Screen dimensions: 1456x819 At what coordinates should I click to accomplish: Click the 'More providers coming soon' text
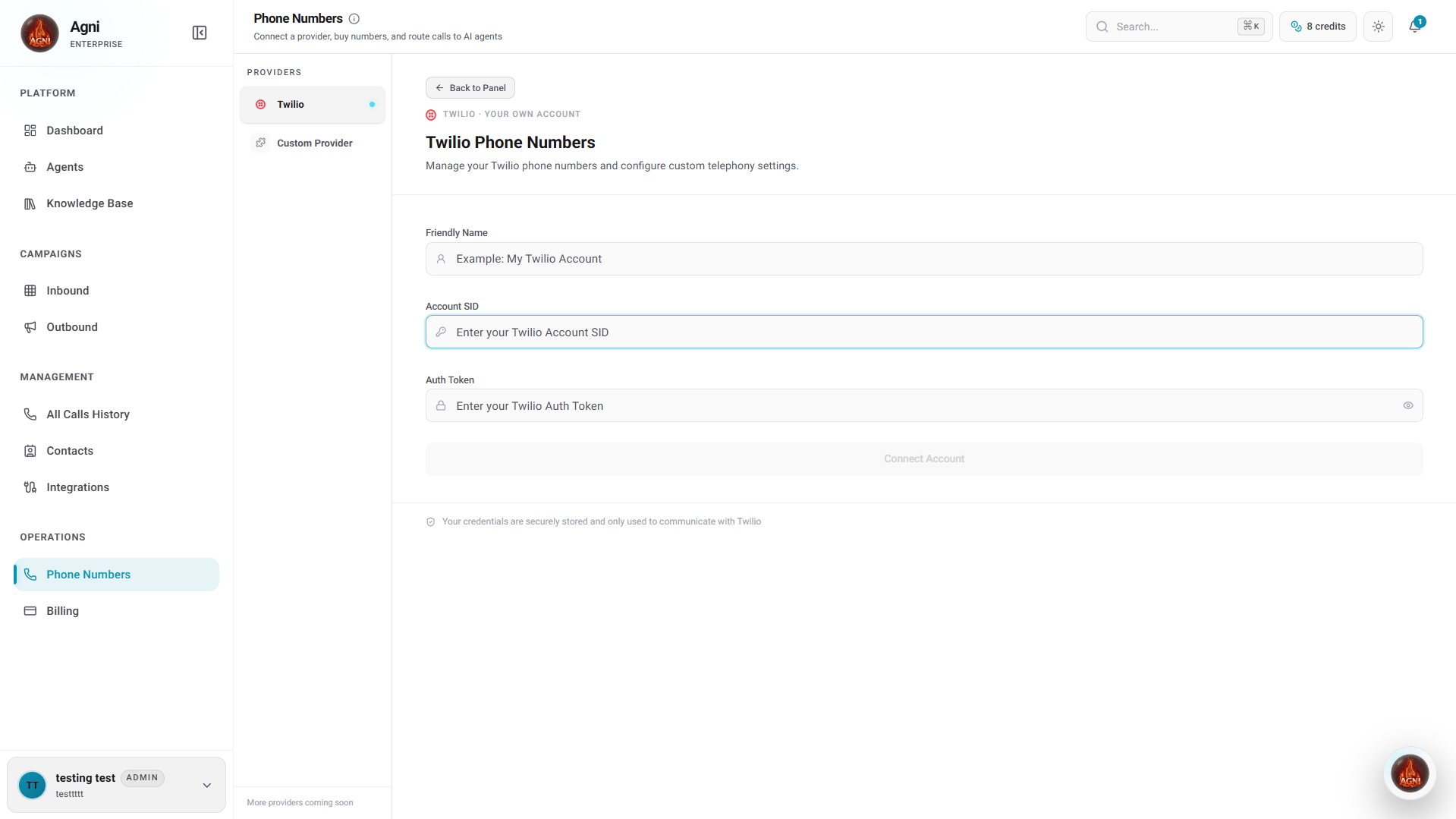pos(300,803)
